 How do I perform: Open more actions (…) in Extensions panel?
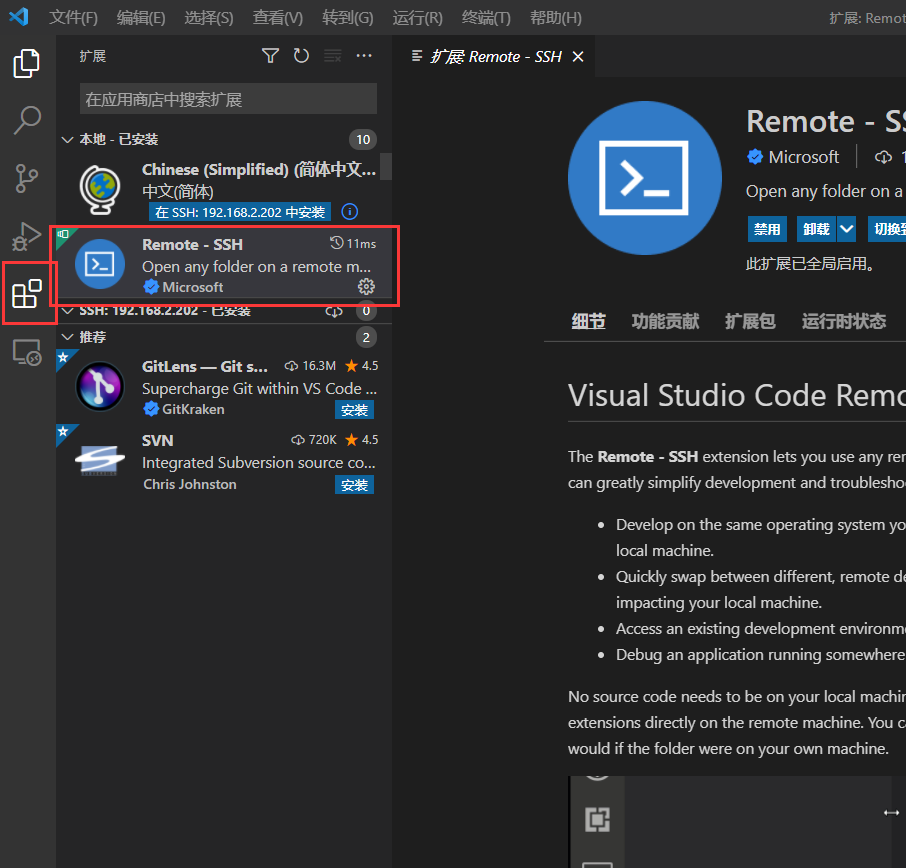[x=363, y=56]
